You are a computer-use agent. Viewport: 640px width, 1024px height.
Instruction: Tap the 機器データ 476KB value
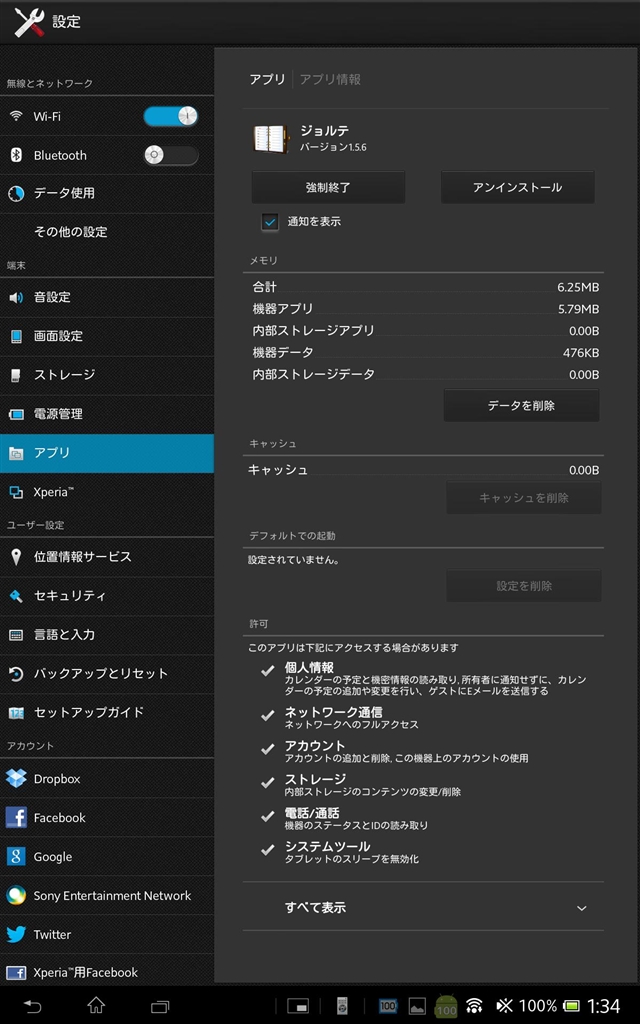581,353
